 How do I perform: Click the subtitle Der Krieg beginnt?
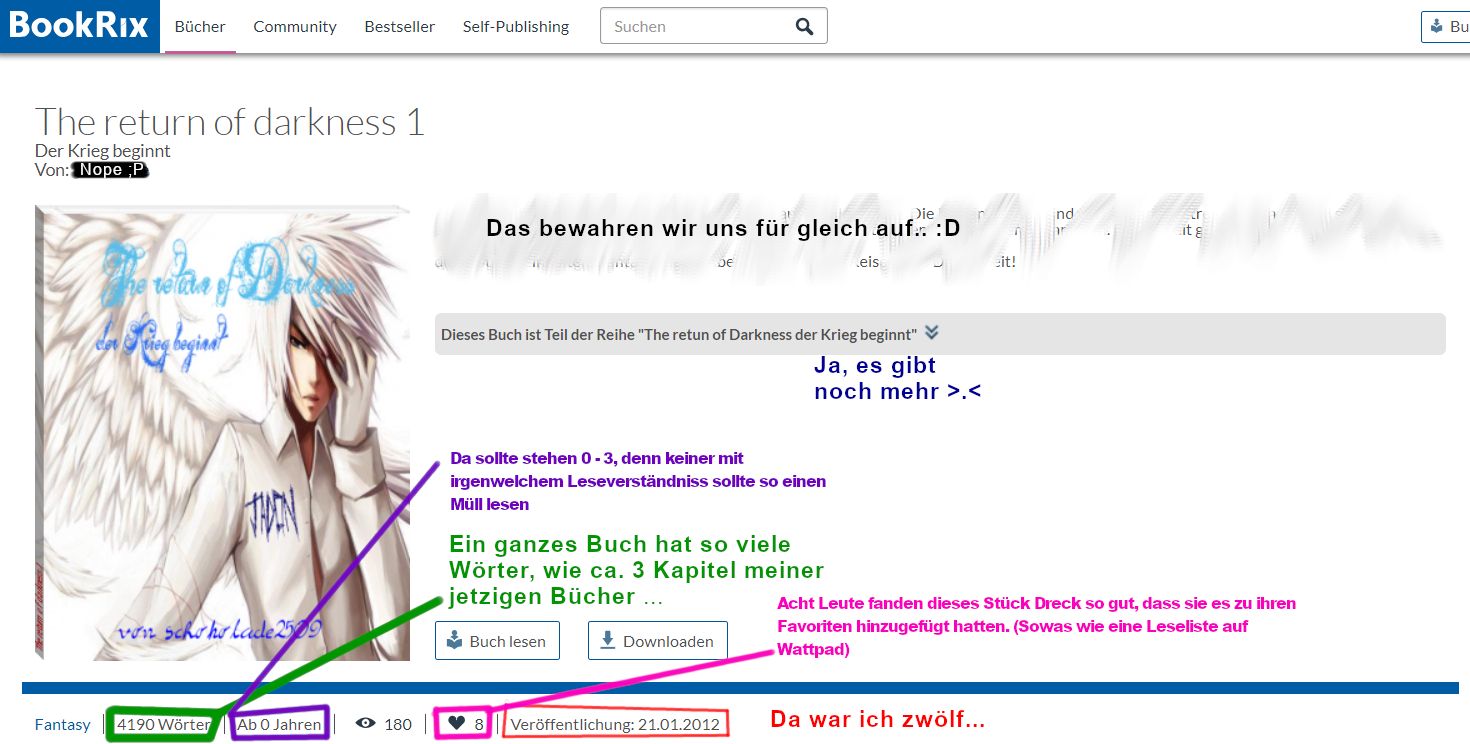pyautogui.click(x=103, y=151)
